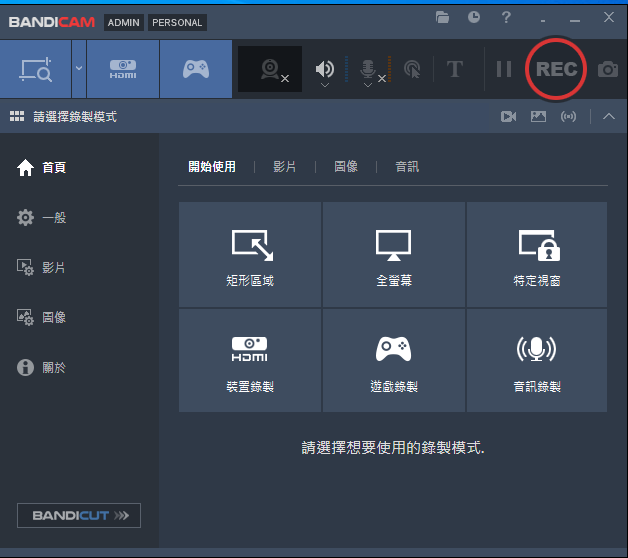The height and width of the screenshot is (558, 628).
Task: Collapse the panel with chevron up arrow
Action: 609,117
